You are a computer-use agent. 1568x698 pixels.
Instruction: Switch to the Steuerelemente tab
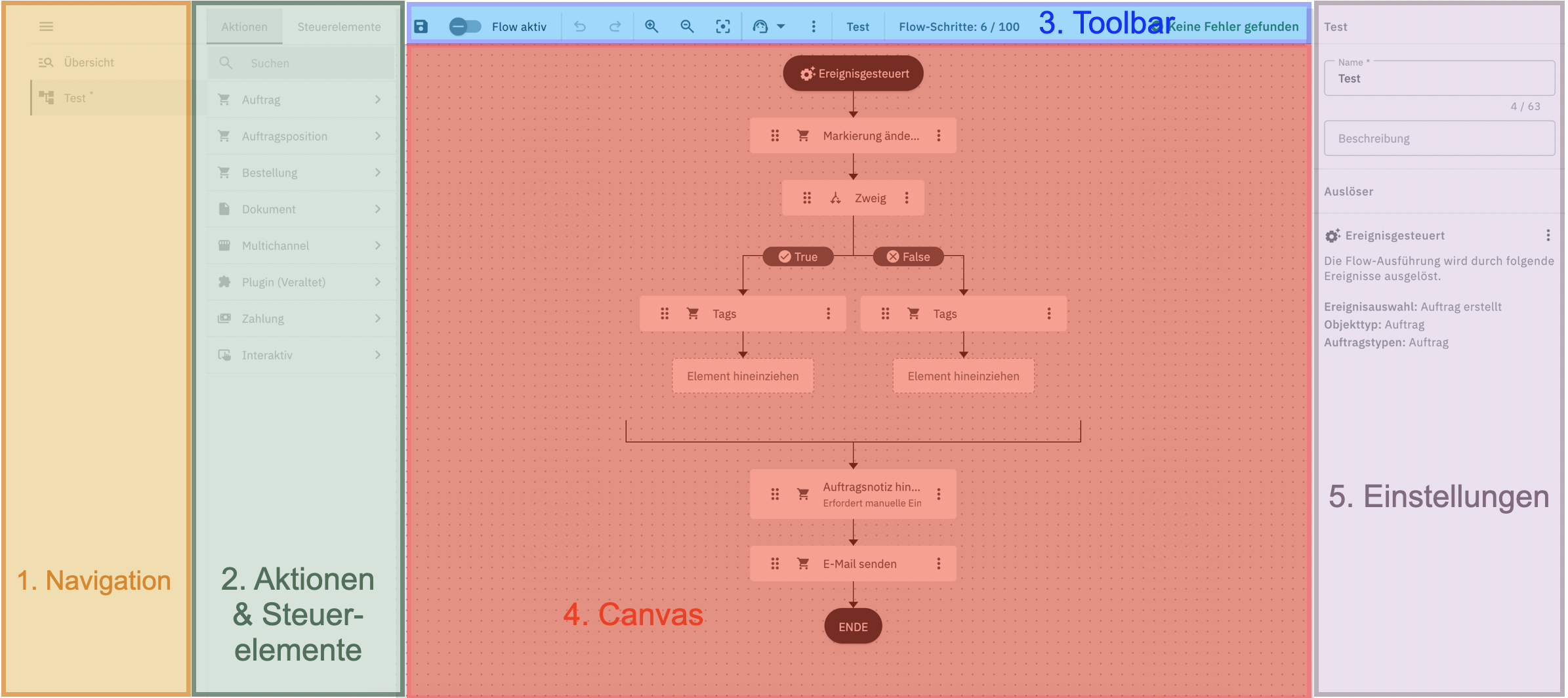339,26
